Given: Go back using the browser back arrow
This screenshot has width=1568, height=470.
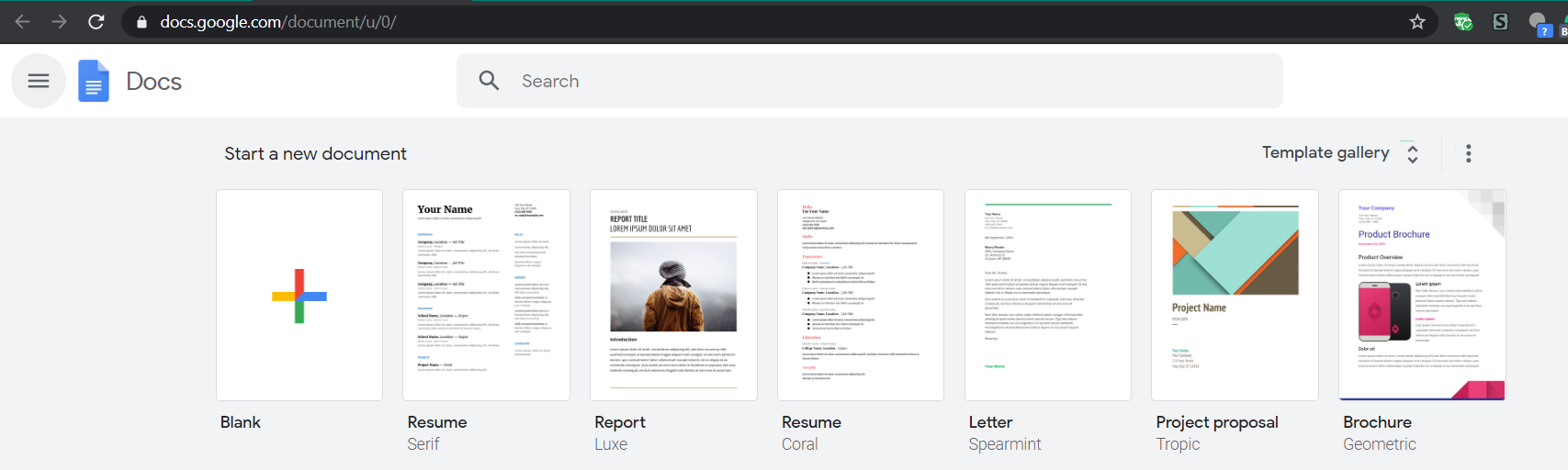Looking at the screenshot, I should point(23,21).
